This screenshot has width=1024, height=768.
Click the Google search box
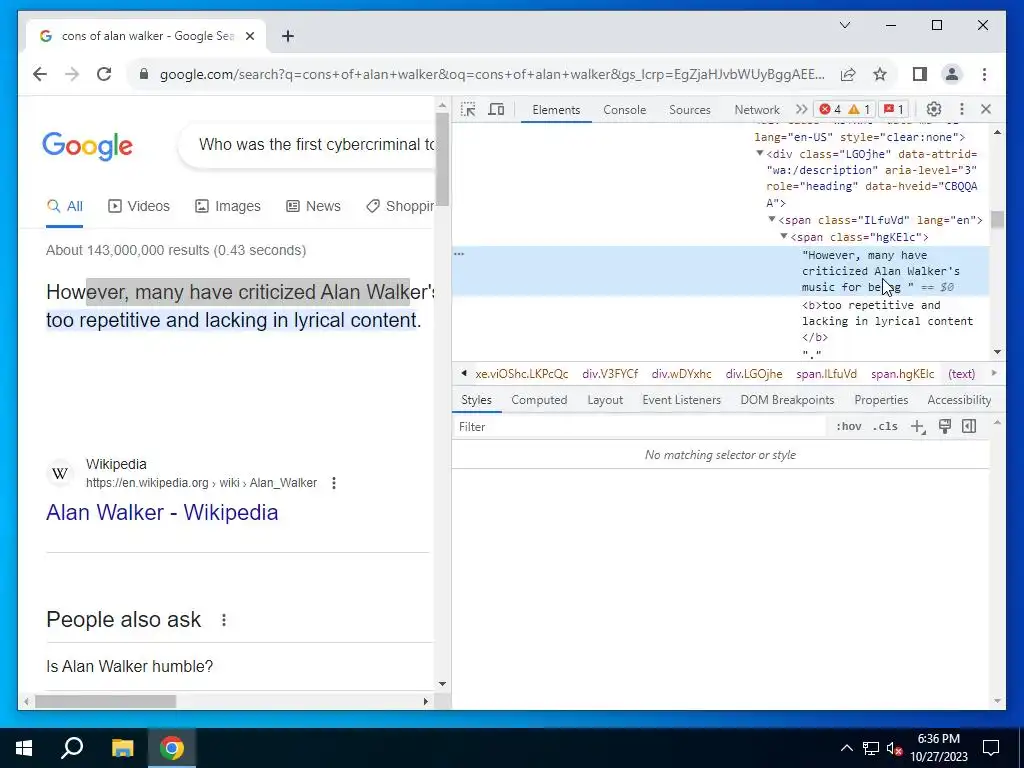(x=307, y=144)
